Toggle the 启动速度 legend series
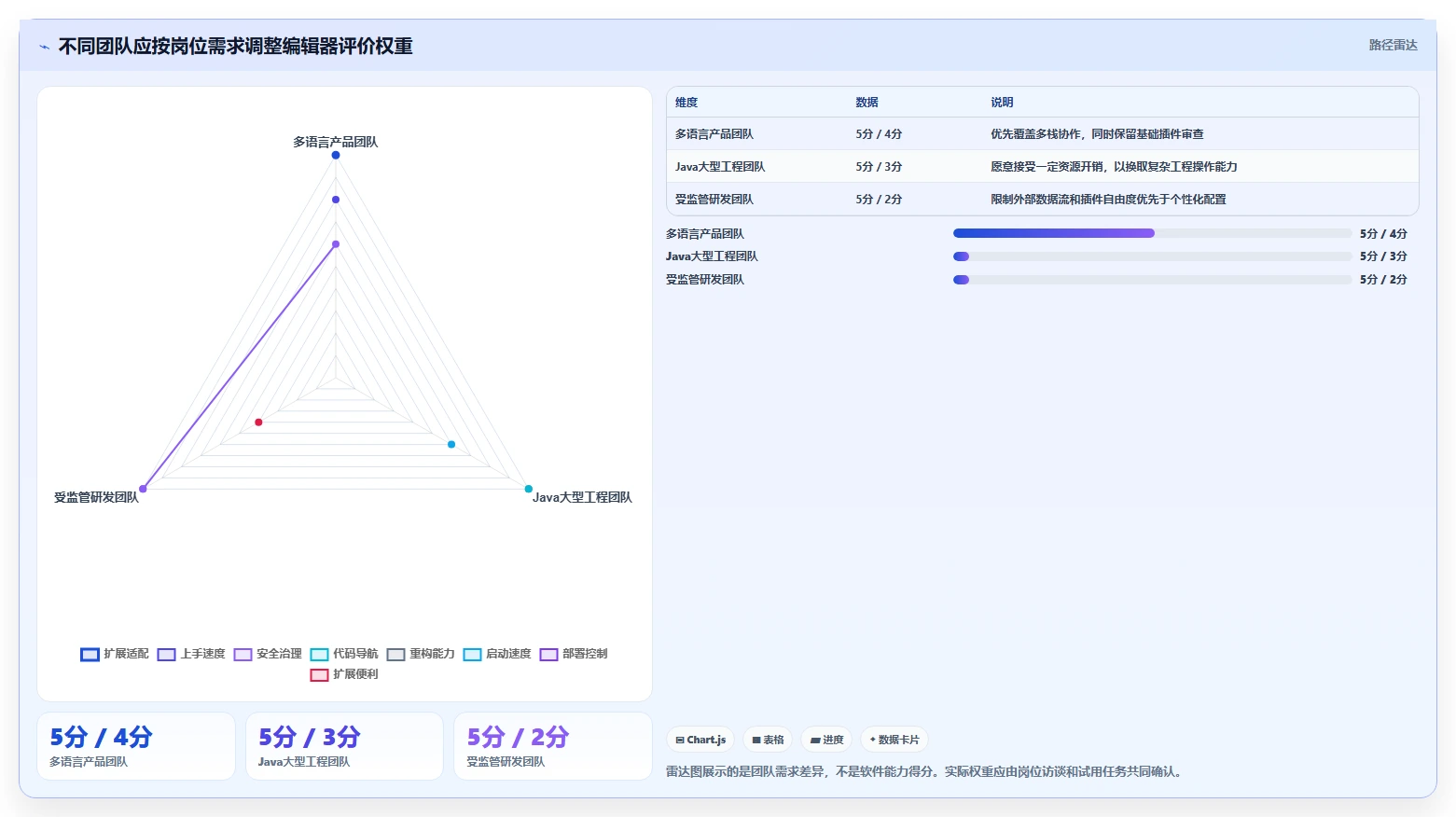1456x817 pixels. coord(497,654)
